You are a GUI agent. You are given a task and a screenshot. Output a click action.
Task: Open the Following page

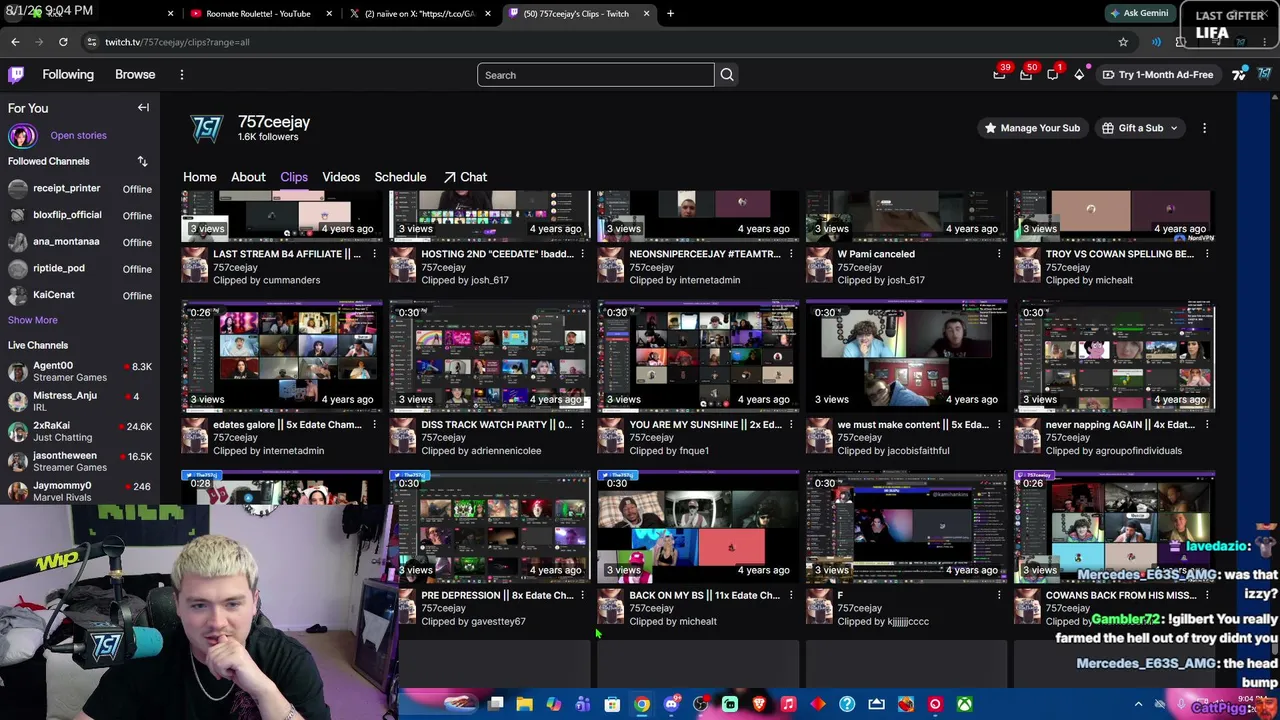[x=68, y=75]
